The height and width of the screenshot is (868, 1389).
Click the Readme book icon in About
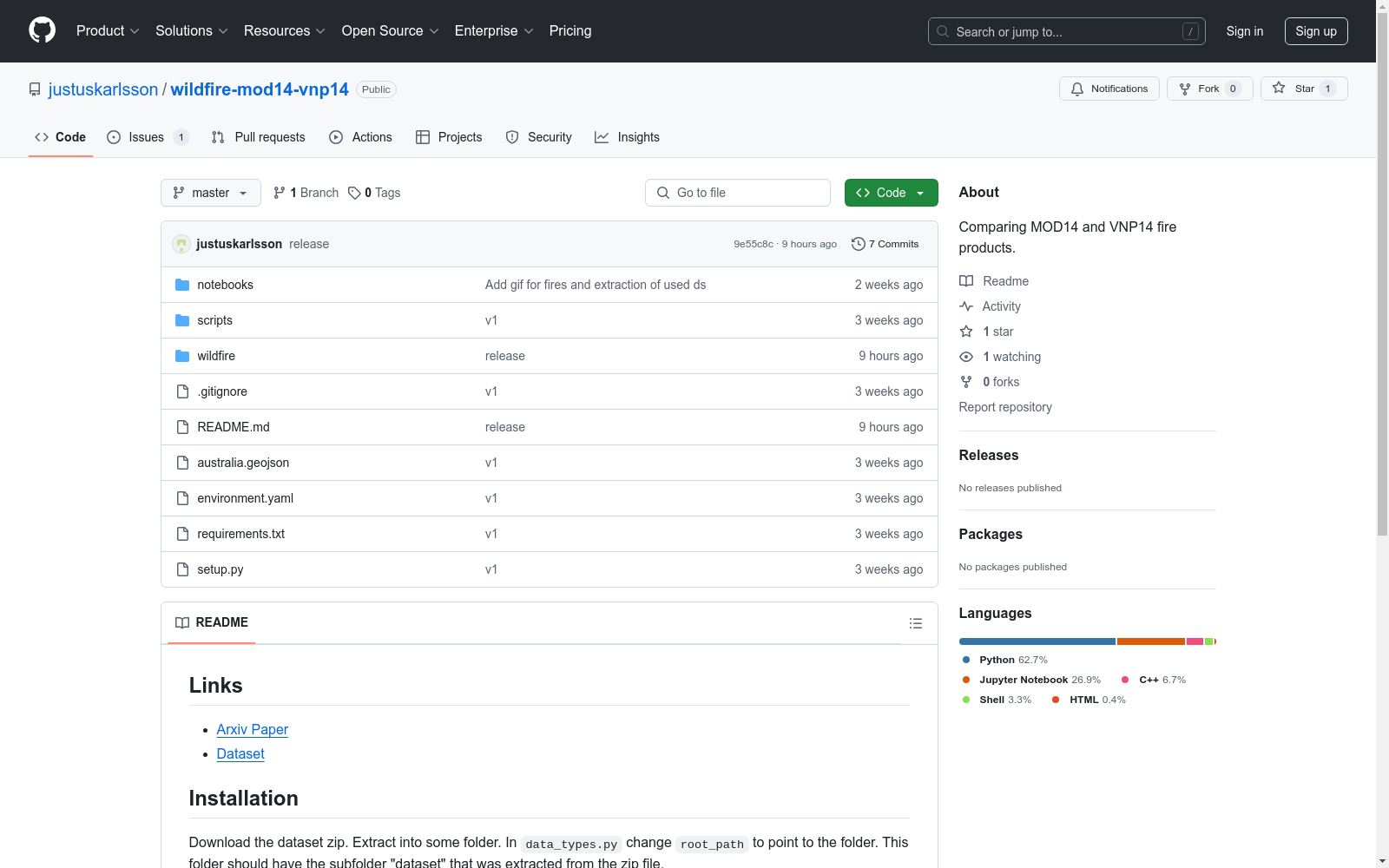pyautogui.click(x=966, y=281)
